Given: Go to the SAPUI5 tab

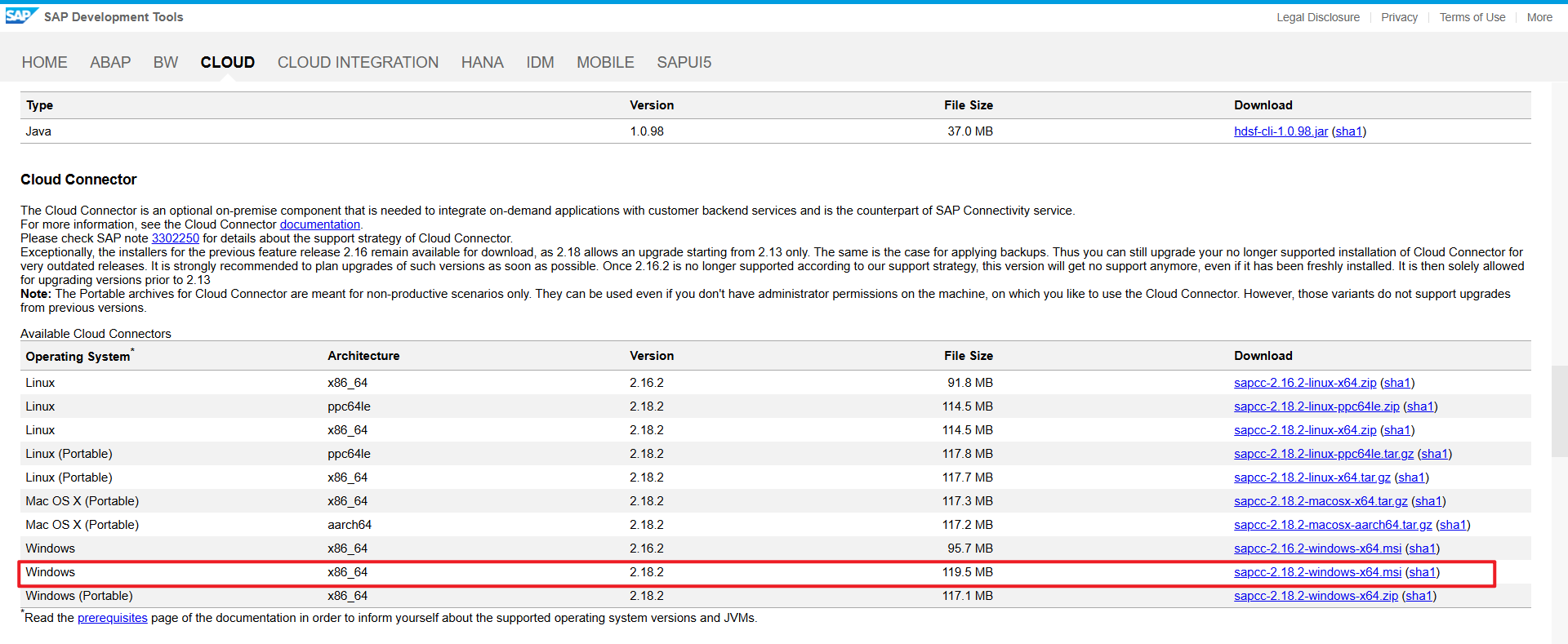Looking at the screenshot, I should point(684,62).
